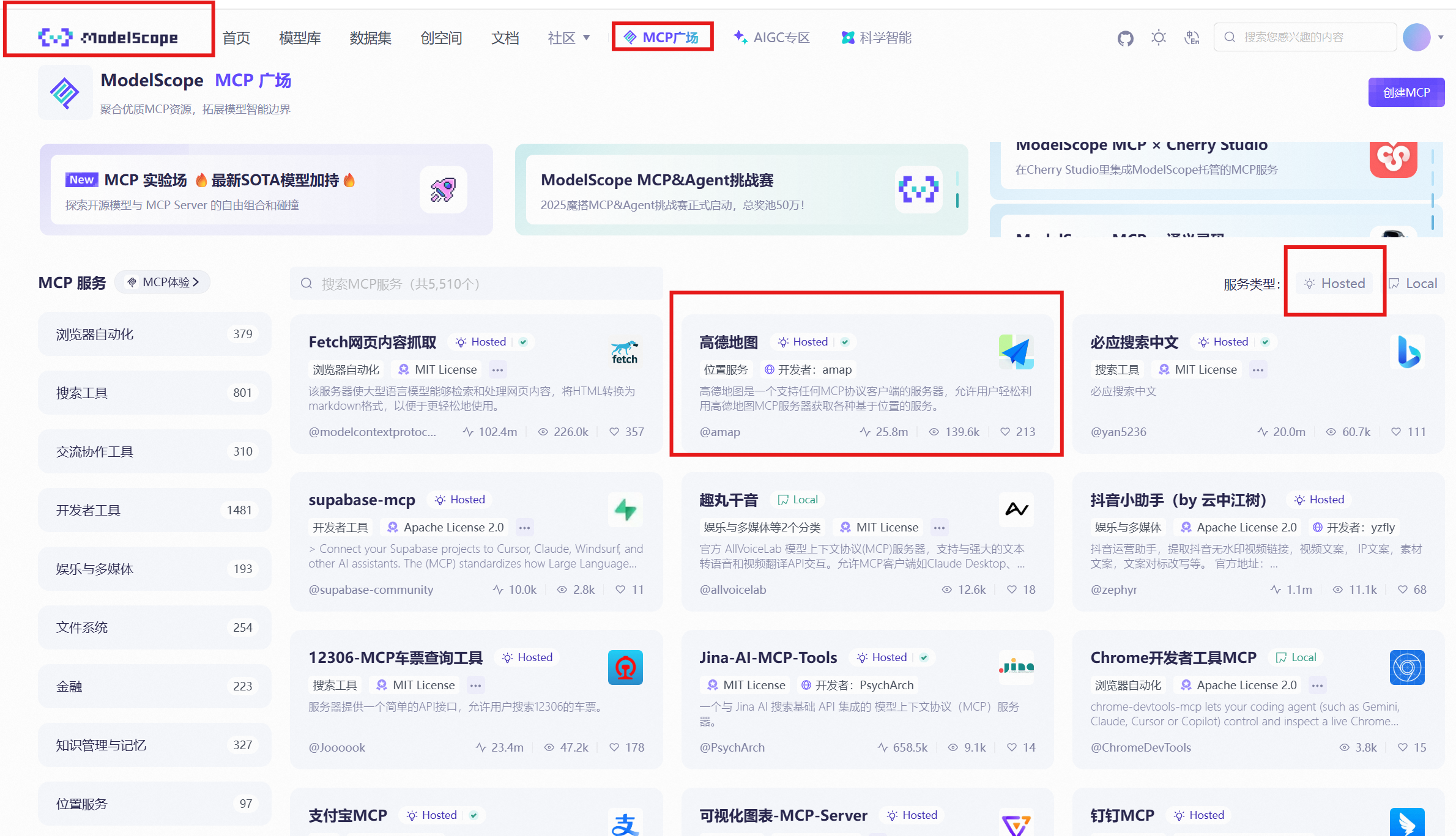Toggle language with the 中/En icon
1456x836 pixels.
click(1192, 37)
